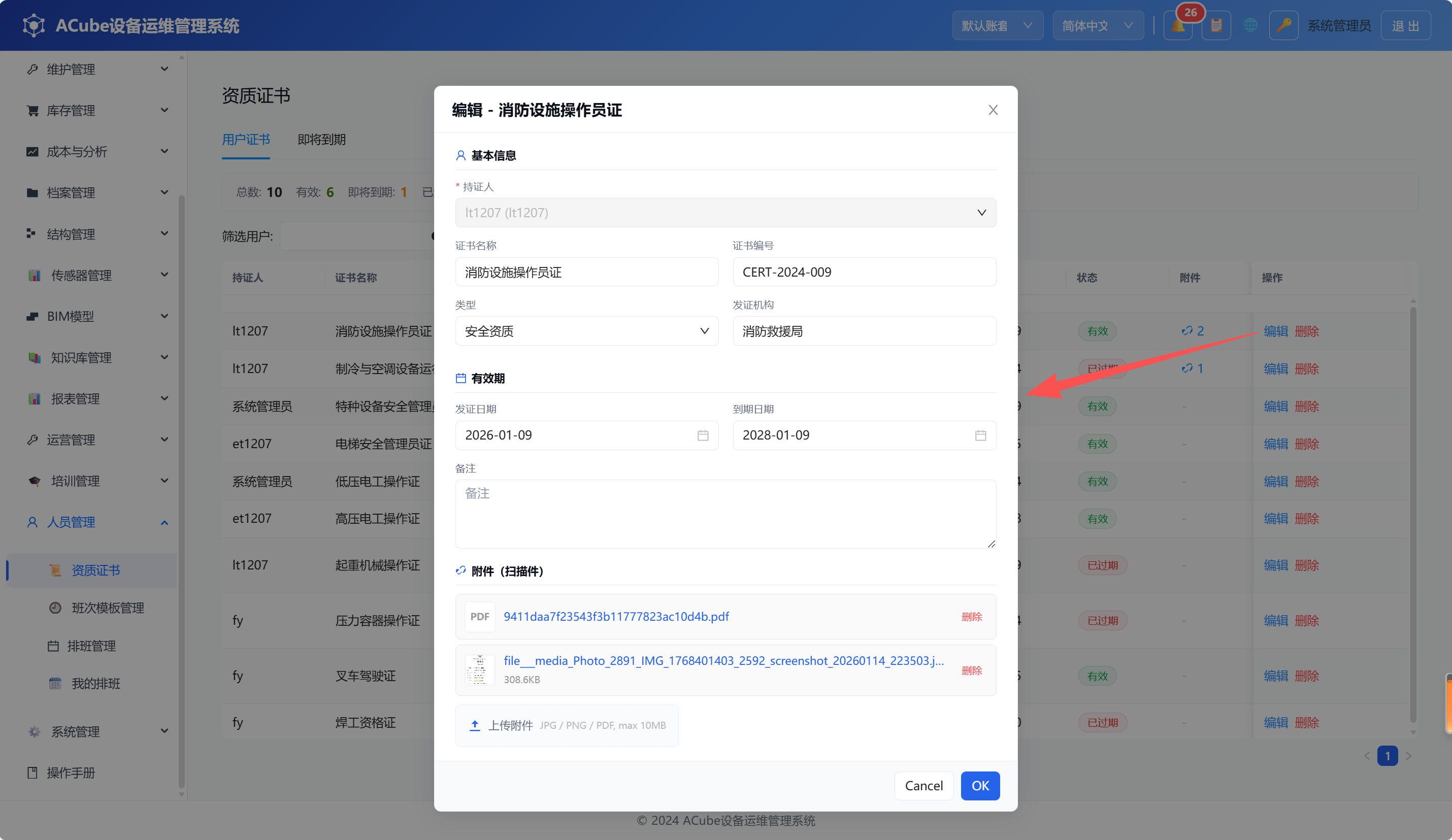Click 编辑 for 压力容器操作证 row
Screen dimensions: 1452x840
pos(1276,621)
